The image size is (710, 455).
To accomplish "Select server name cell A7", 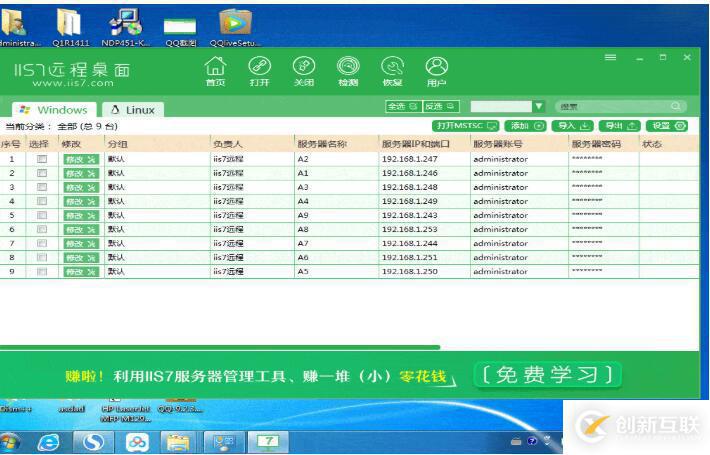I will pyautogui.click(x=303, y=243).
